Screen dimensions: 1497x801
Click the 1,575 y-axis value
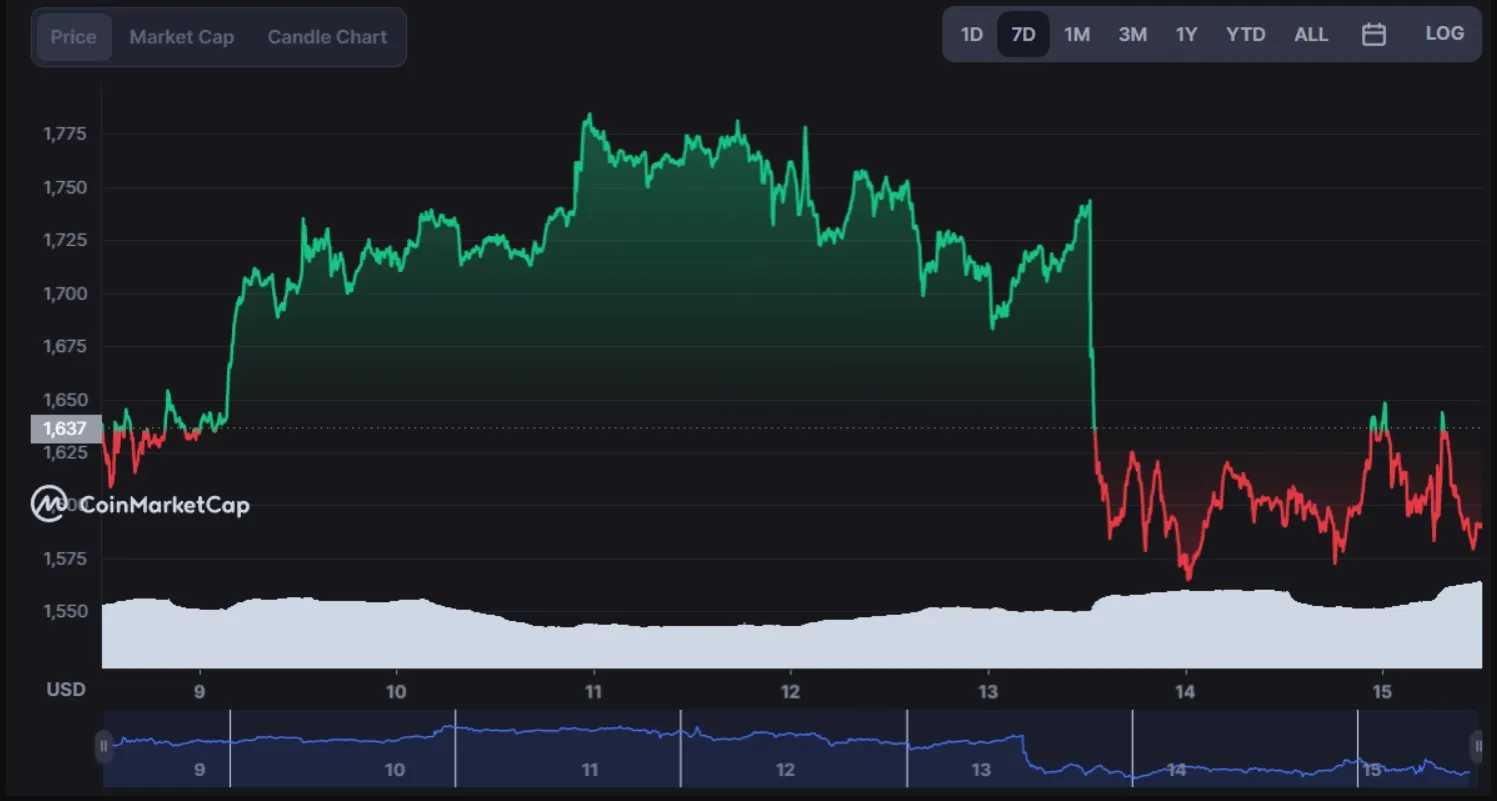[64, 558]
